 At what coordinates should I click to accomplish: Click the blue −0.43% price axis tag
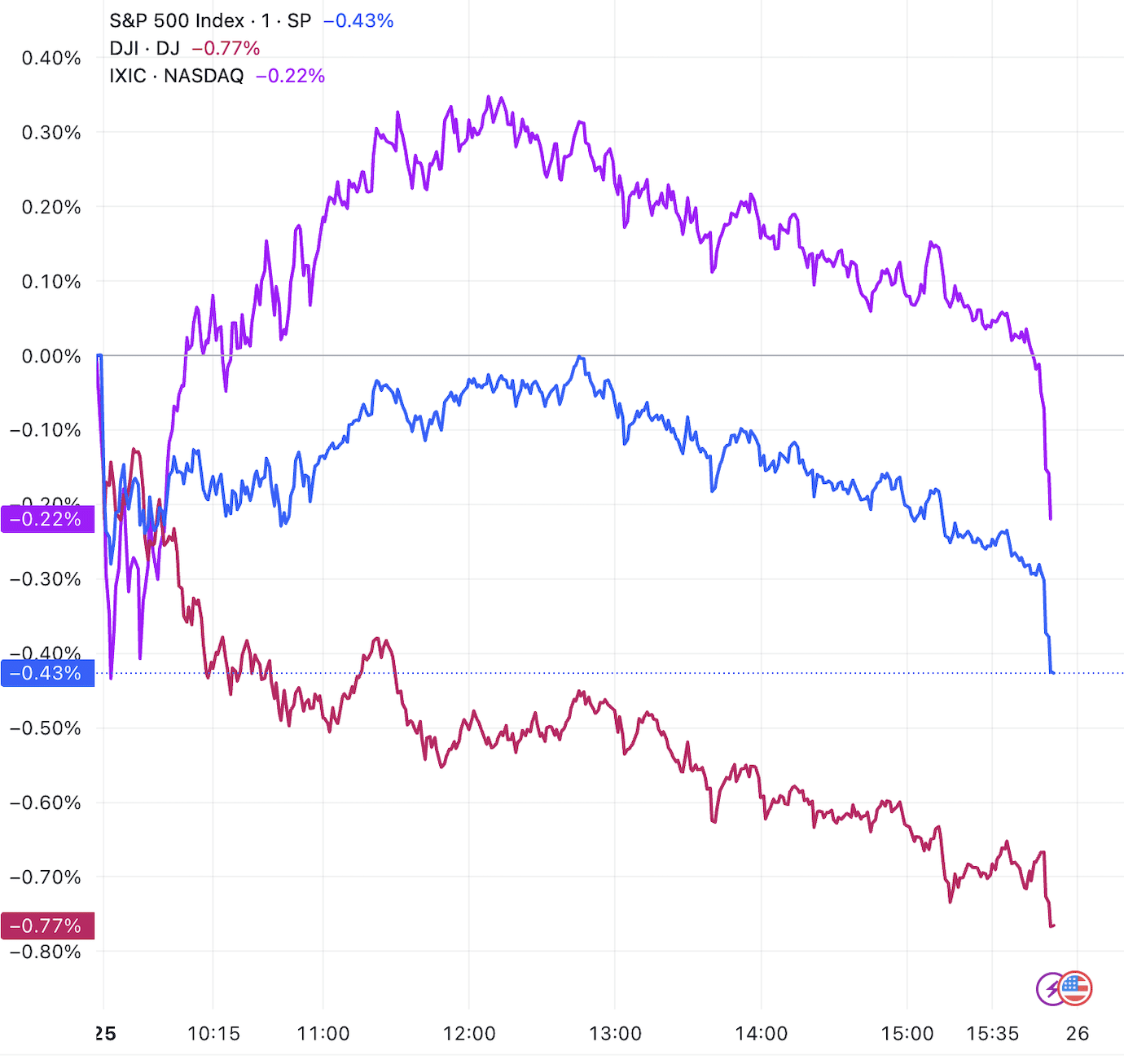point(47,674)
